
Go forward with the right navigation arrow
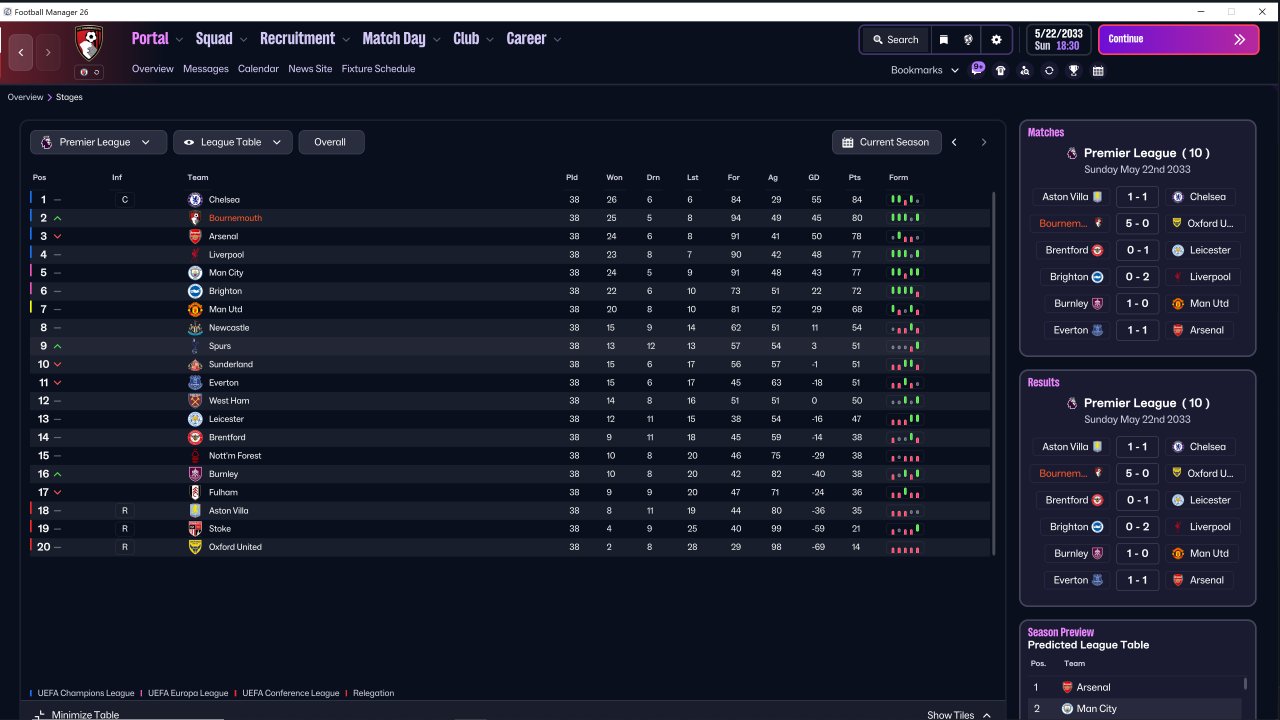pyautogui.click(x=47, y=52)
